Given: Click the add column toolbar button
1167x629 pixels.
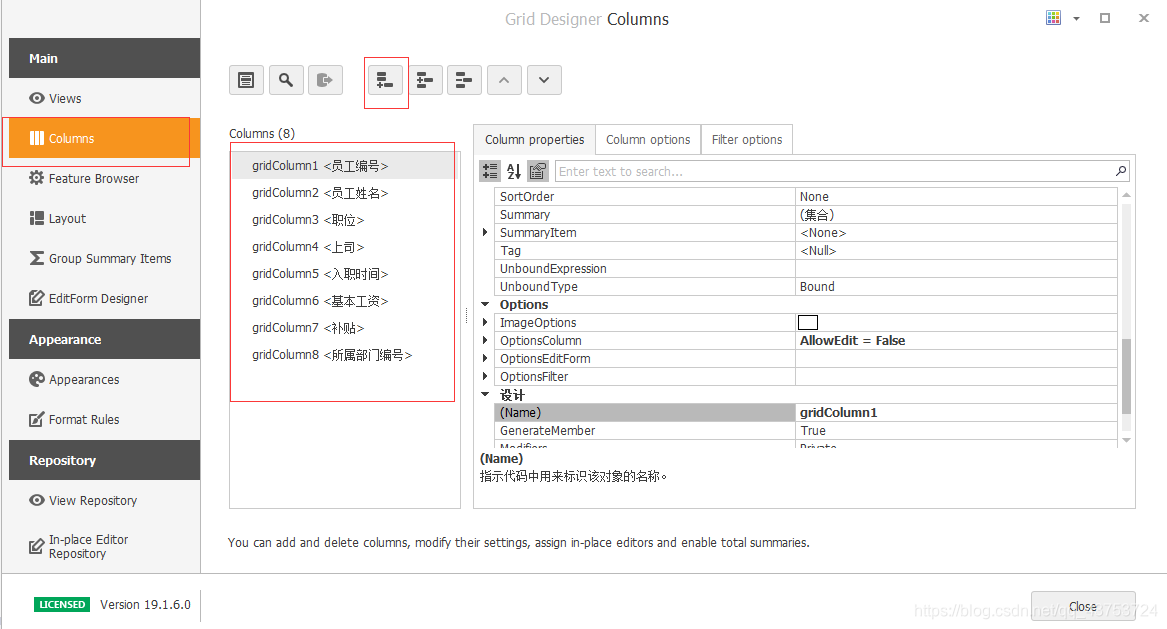Looking at the screenshot, I should click(x=386, y=80).
